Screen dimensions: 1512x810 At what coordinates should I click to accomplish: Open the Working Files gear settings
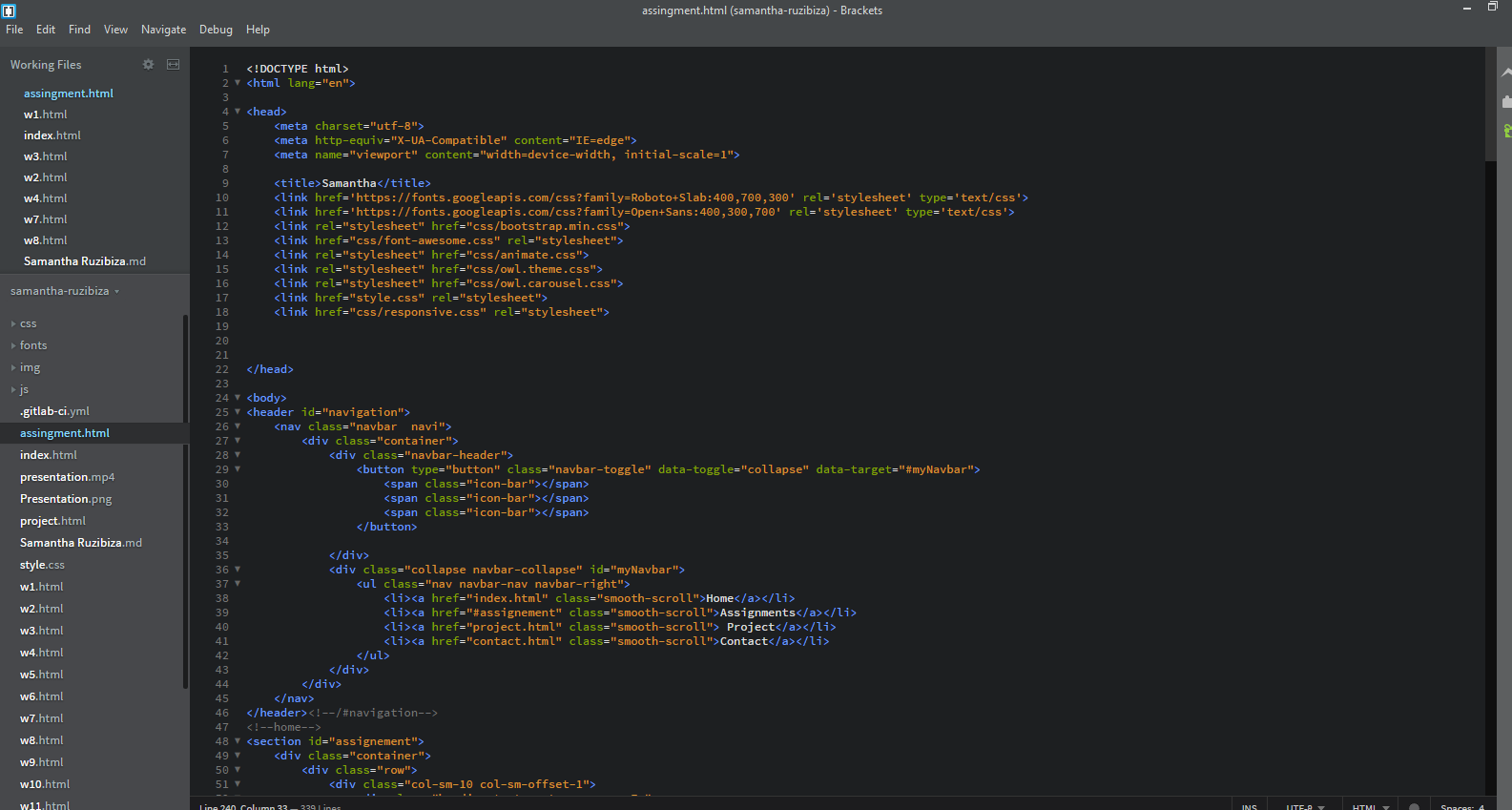148,64
